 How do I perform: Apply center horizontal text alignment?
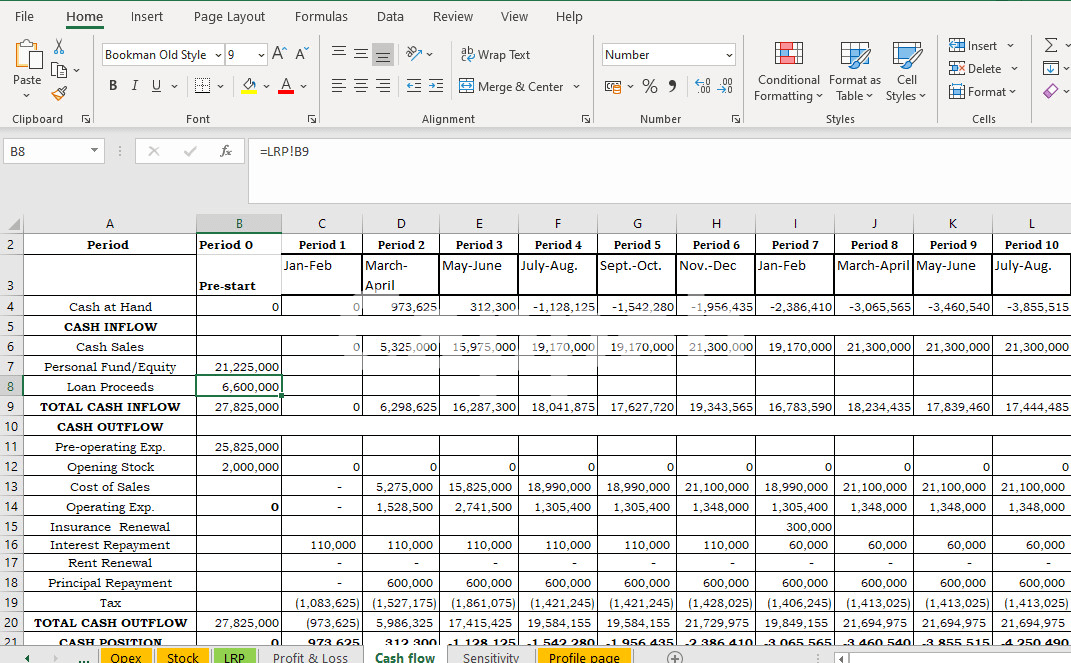361,87
